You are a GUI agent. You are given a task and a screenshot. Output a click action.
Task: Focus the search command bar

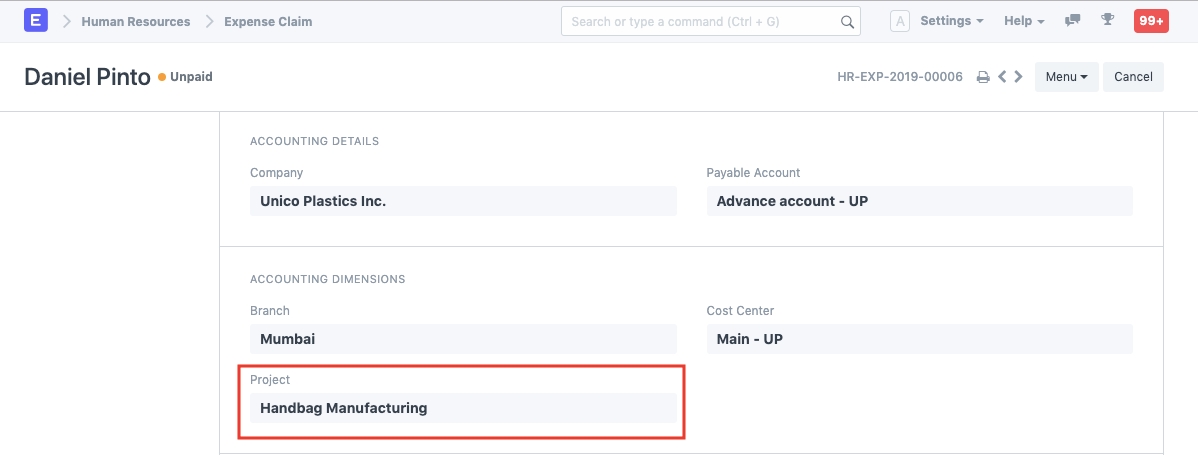700,22
